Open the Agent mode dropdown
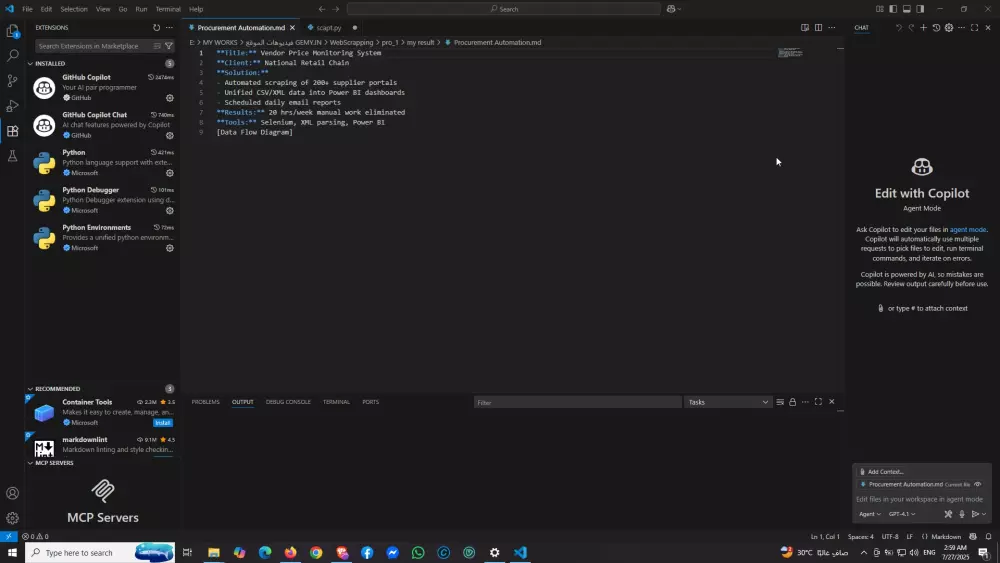This screenshot has width=1000, height=563. coord(869,514)
